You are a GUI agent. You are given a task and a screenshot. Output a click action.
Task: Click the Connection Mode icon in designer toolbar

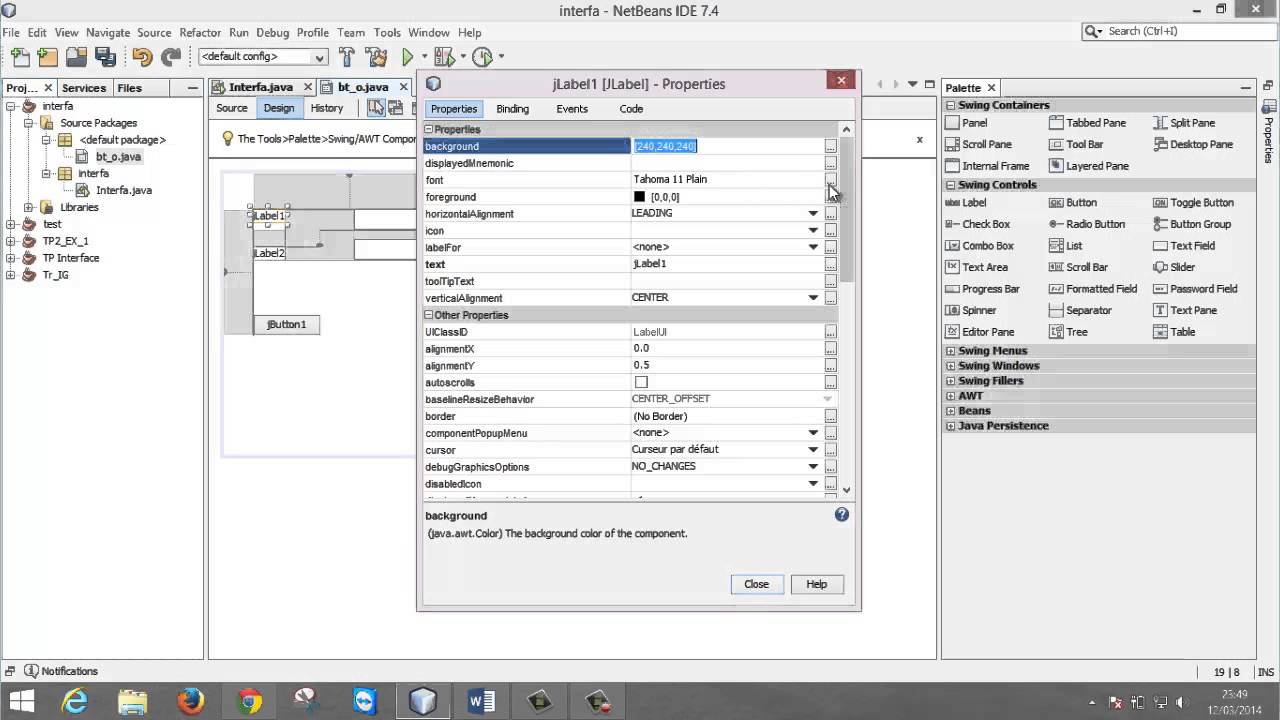pos(395,108)
